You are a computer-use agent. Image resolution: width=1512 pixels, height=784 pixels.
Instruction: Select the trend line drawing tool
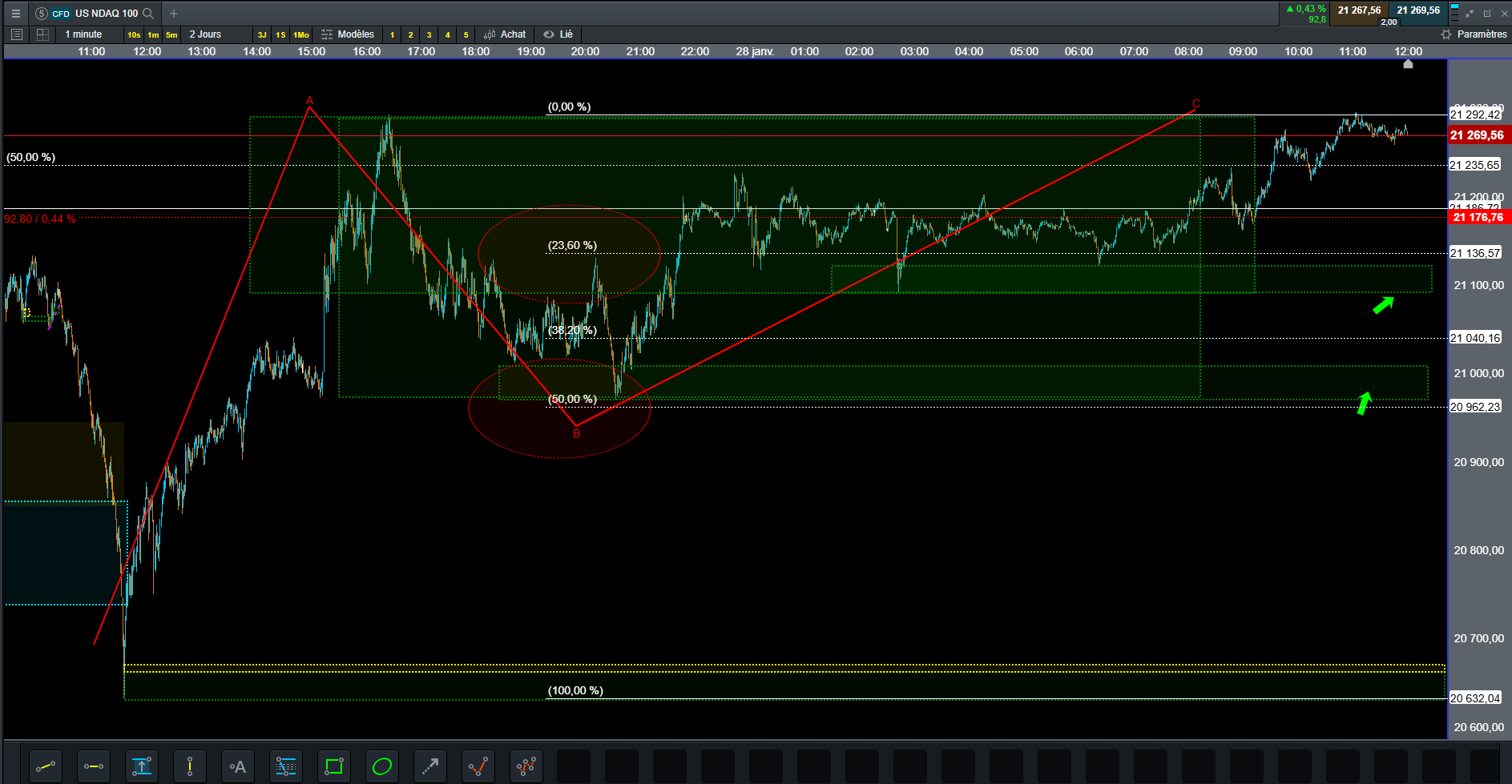pyautogui.click(x=46, y=766)
